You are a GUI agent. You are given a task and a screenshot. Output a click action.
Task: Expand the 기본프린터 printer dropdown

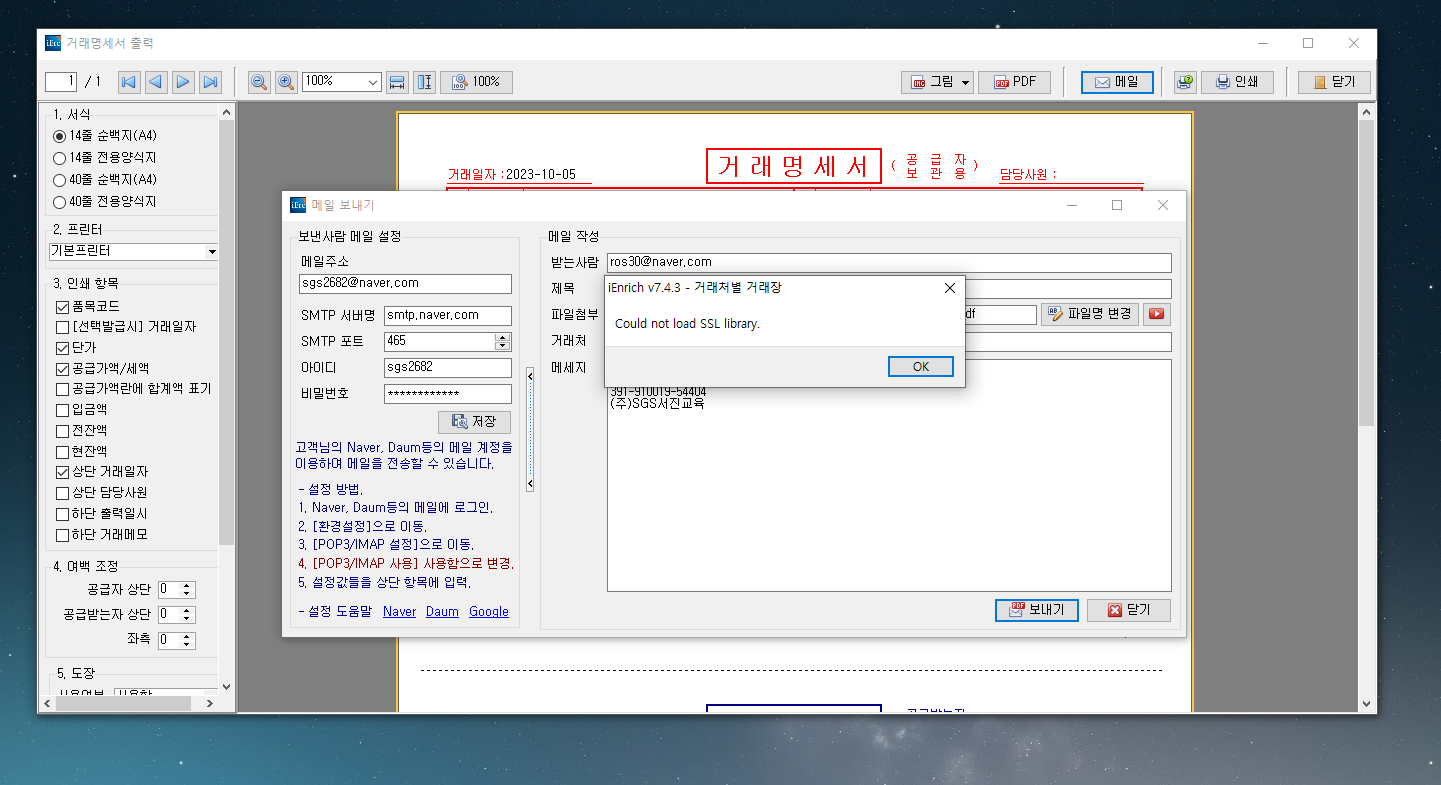pyautogui.click(x=211, y=252)
